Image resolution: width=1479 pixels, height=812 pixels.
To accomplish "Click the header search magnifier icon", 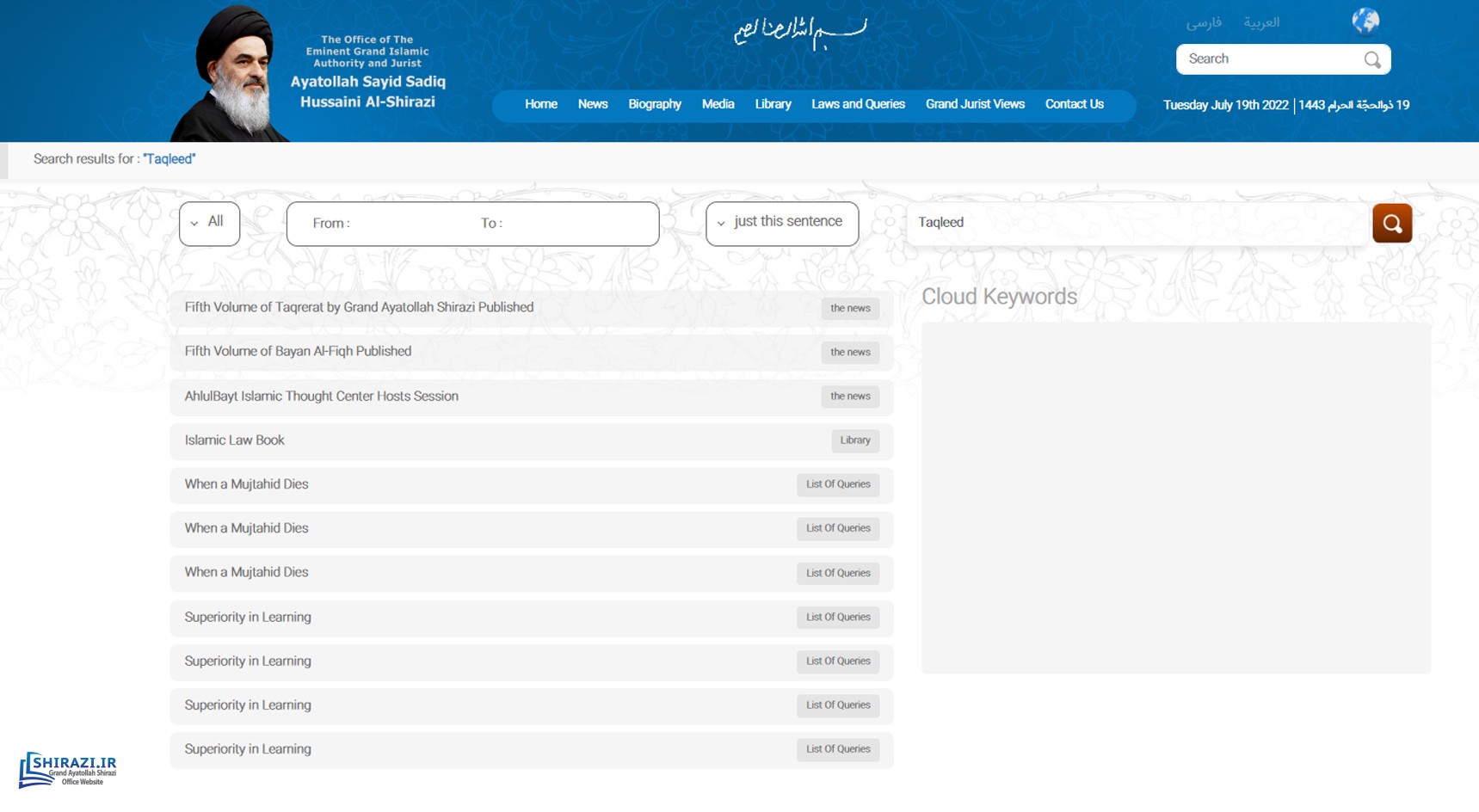I will pyautogui.click(x=1371, y=59).
